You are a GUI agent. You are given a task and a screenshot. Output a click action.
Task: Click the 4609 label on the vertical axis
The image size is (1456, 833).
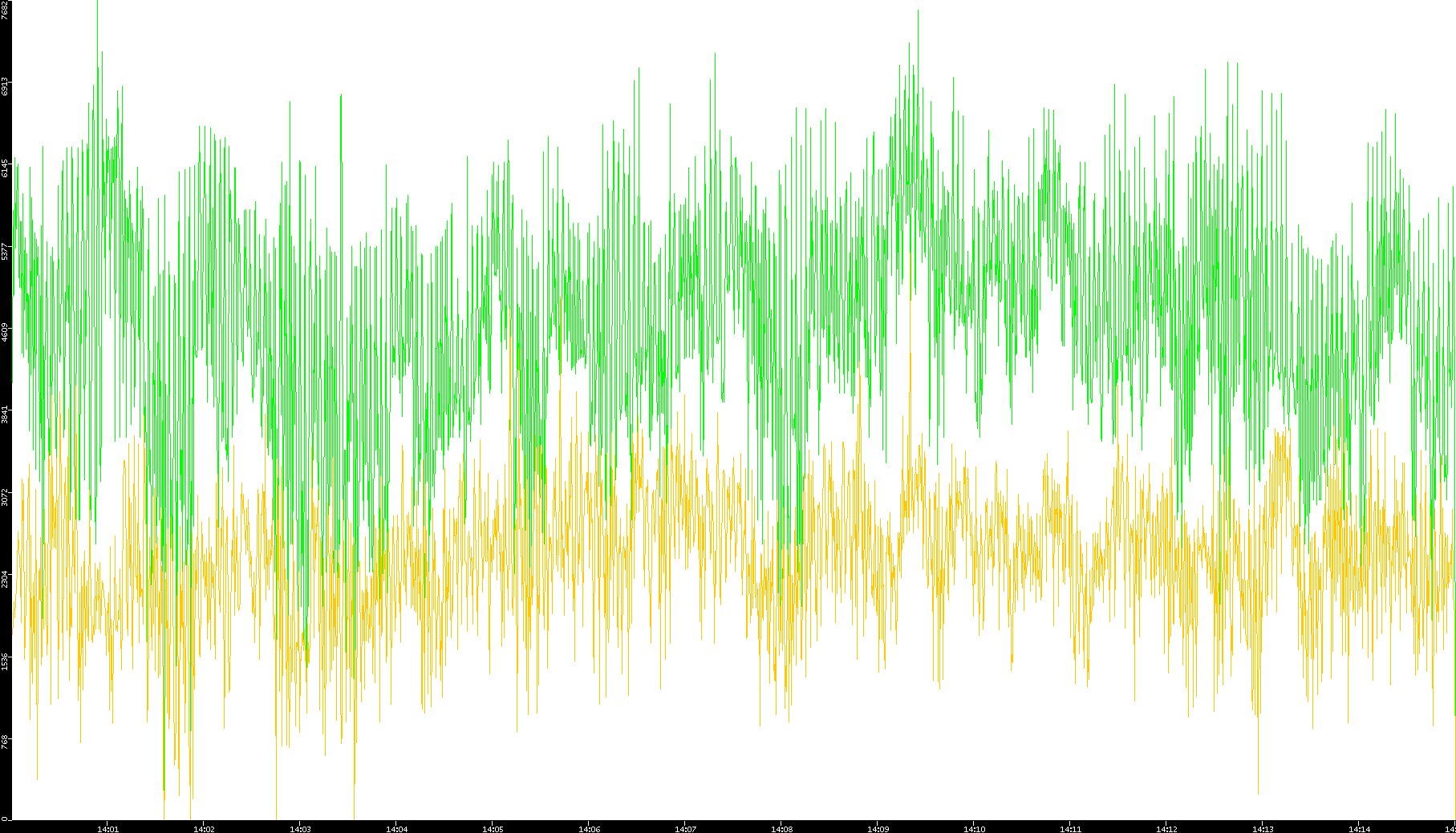point(5,333)
